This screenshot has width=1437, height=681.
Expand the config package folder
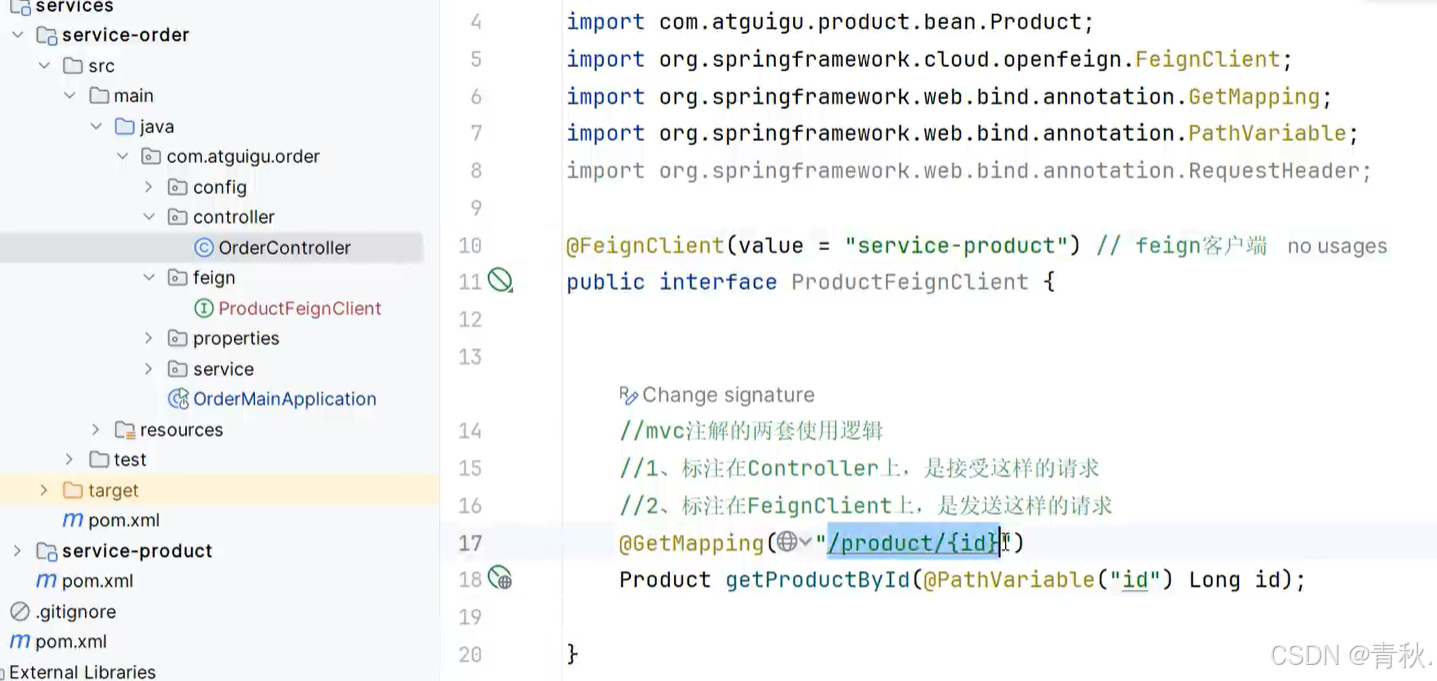click(x=148, y=187)
